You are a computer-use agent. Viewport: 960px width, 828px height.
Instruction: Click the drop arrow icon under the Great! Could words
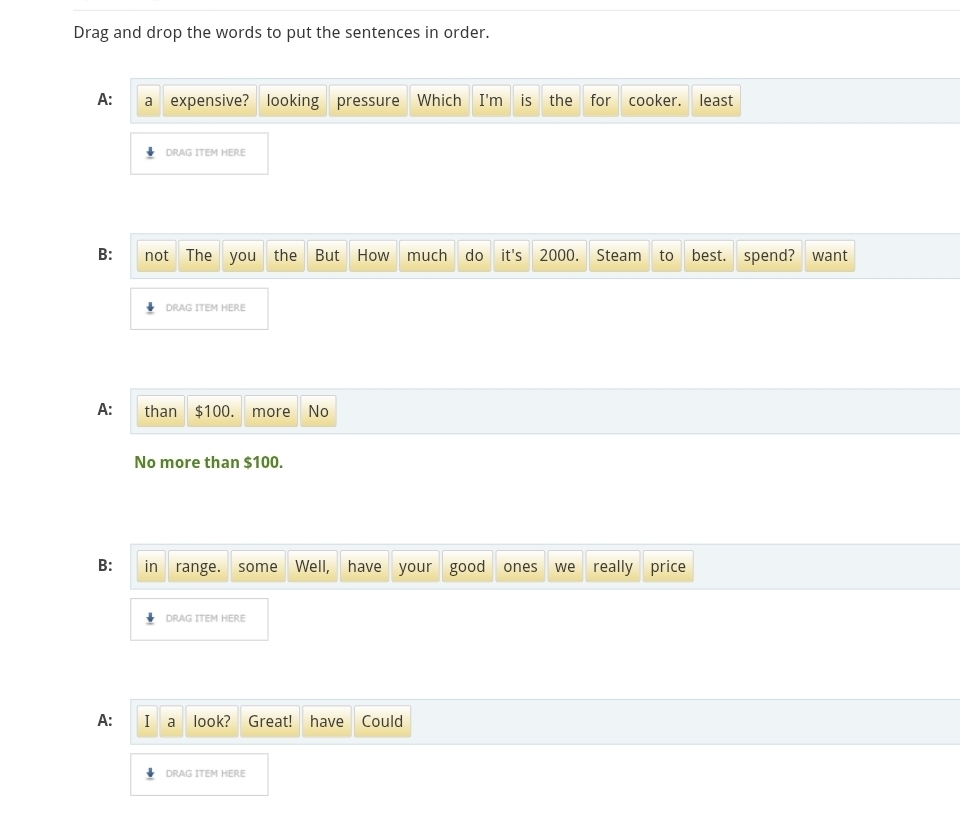[x=150, y=774]
